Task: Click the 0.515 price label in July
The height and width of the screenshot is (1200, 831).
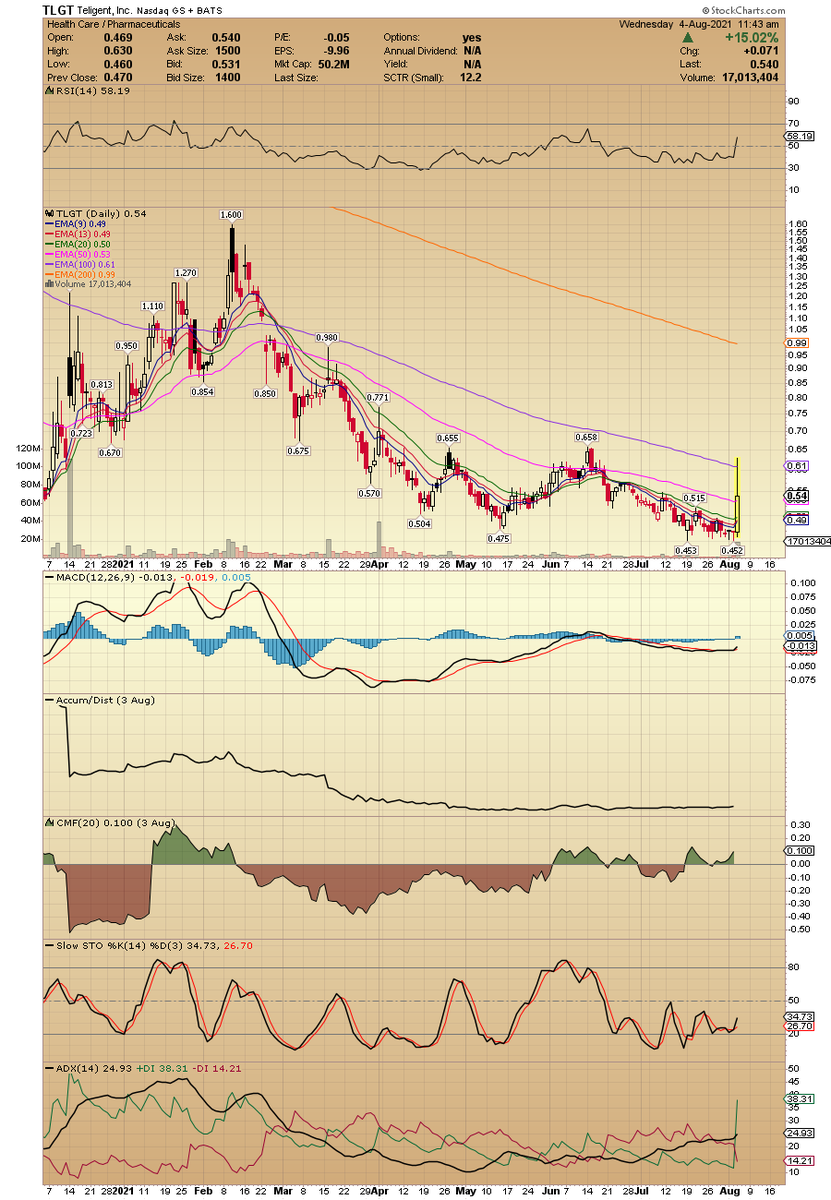Action: [x=695, y=498]
